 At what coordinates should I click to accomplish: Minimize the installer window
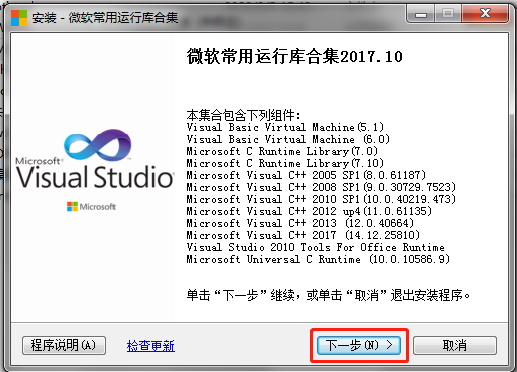(421, 14)
